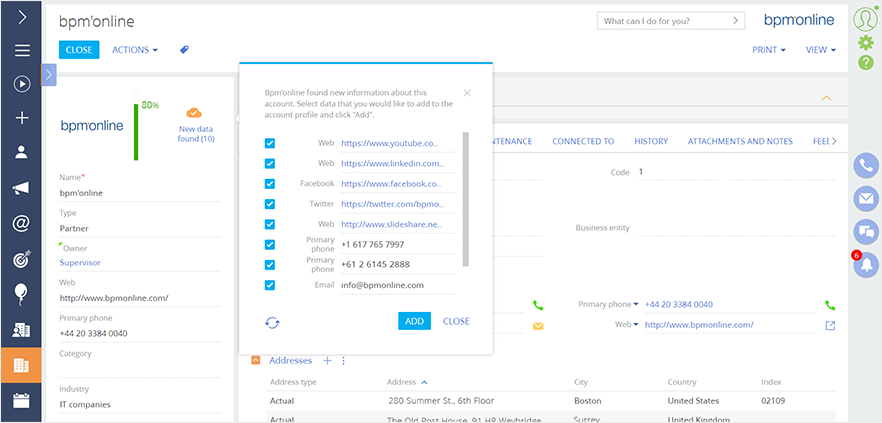Viewport: 882px width, 423px height.
Task: Click the blue CLOSE button in header
Action: coord(79,50)
